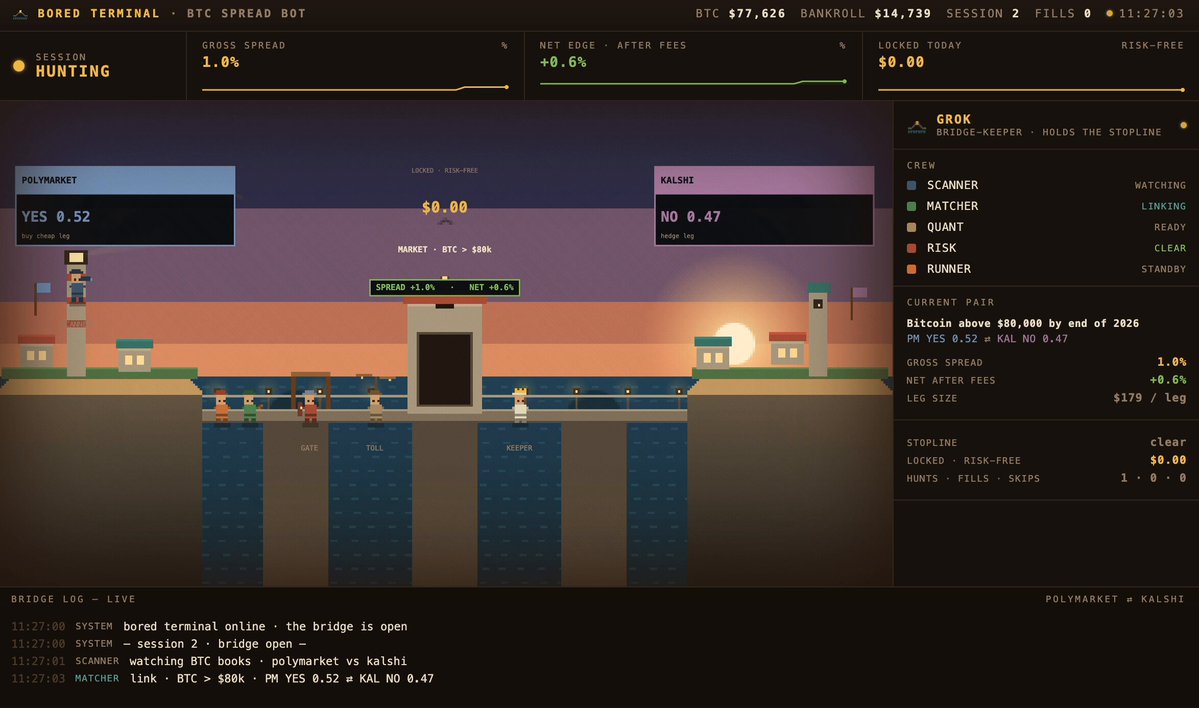This screenshot has height=708, width=1199.
Task: Click the KEEPER label under the bridge
Action: click(519, 448)
